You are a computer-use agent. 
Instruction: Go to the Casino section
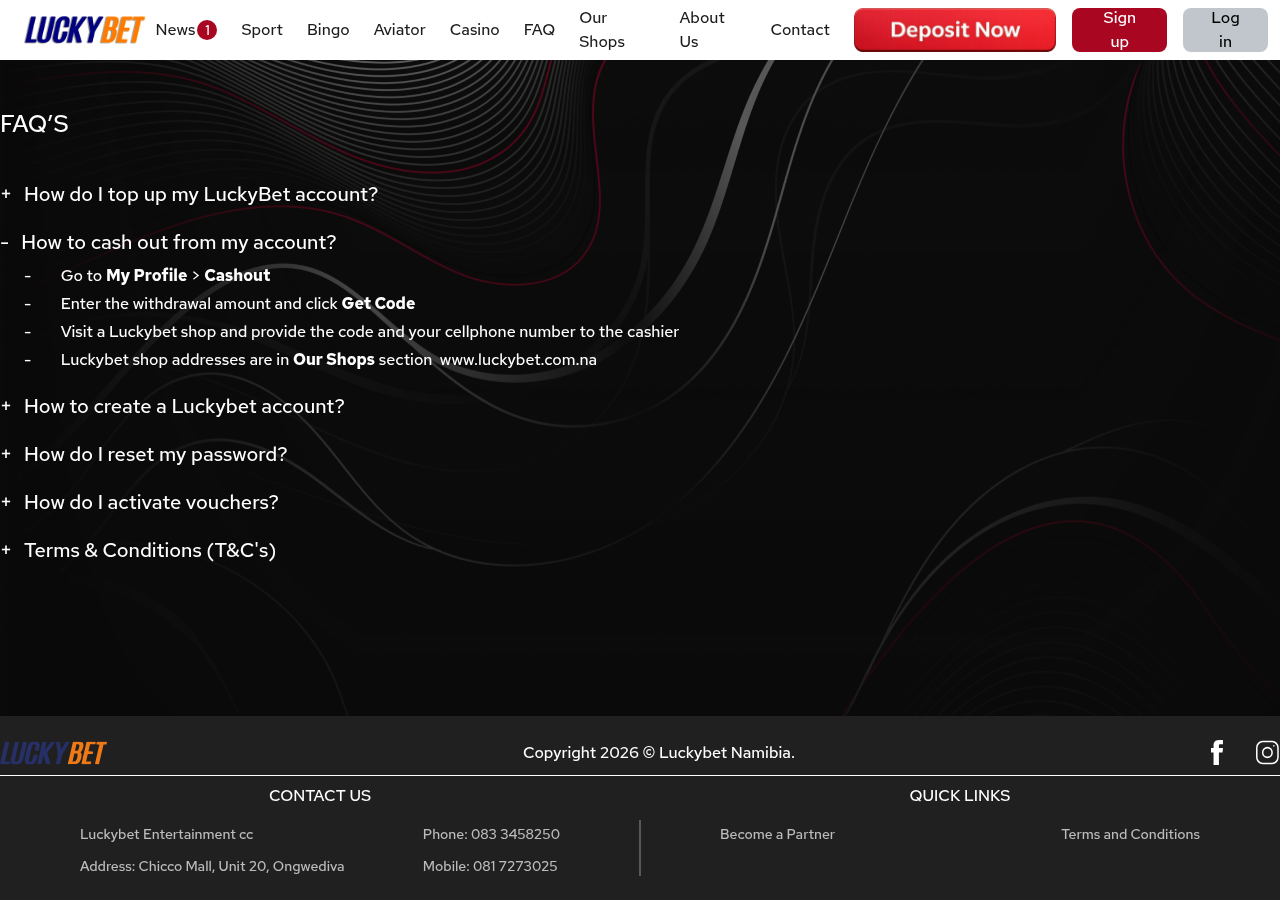(x=475, y=30)
